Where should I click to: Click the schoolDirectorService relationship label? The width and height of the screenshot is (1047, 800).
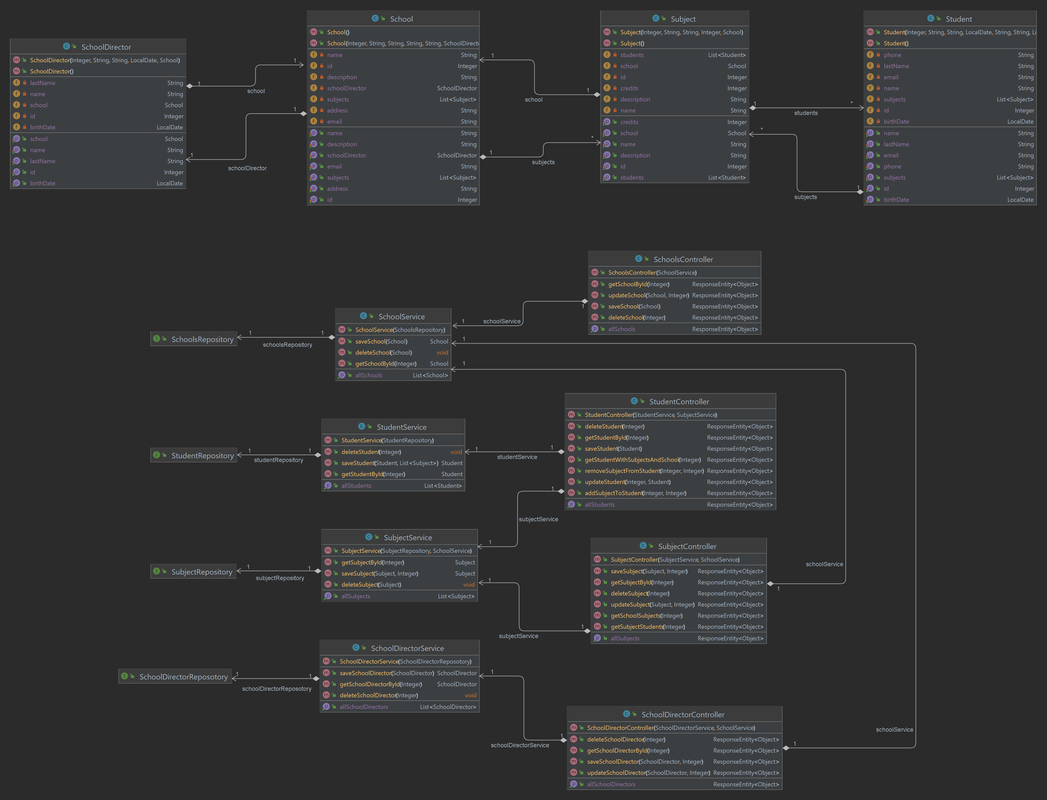[519, 745]
